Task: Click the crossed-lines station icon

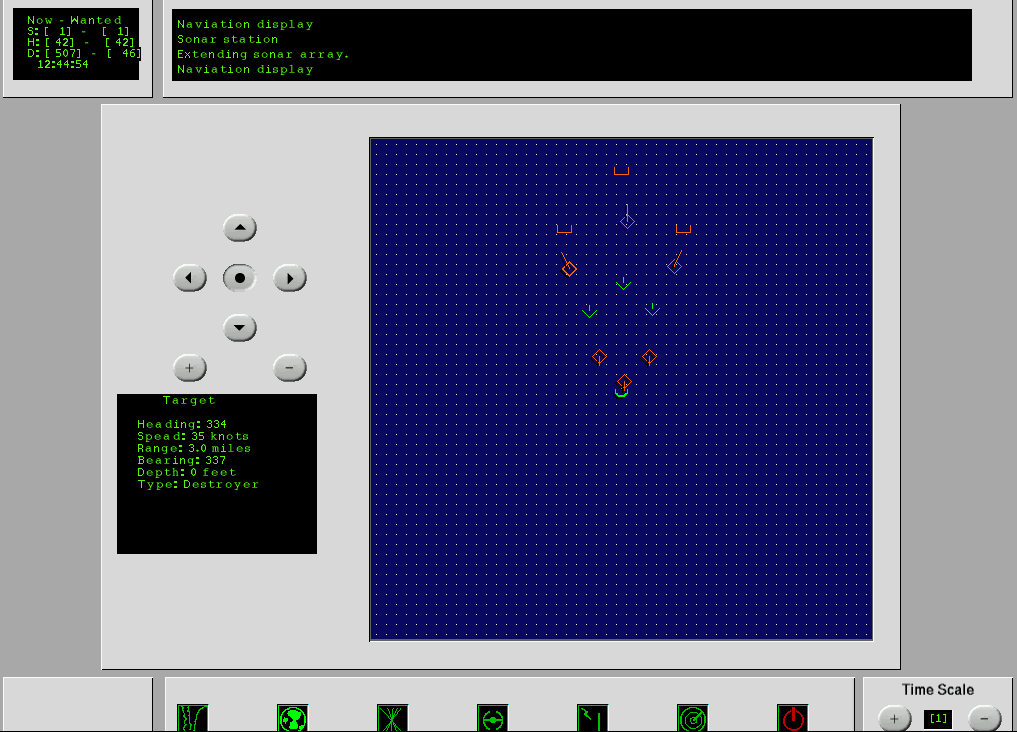Action: pyautogui.click(x=392, y=718)
